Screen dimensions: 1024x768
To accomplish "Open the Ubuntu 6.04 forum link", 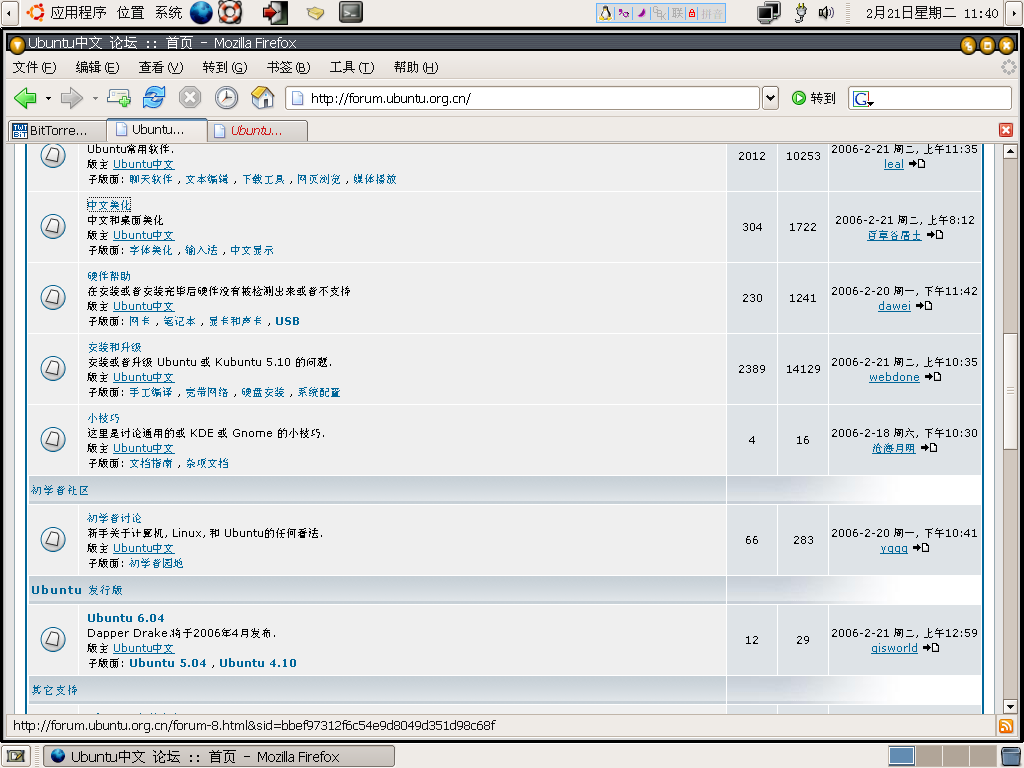I will point(125,618).
